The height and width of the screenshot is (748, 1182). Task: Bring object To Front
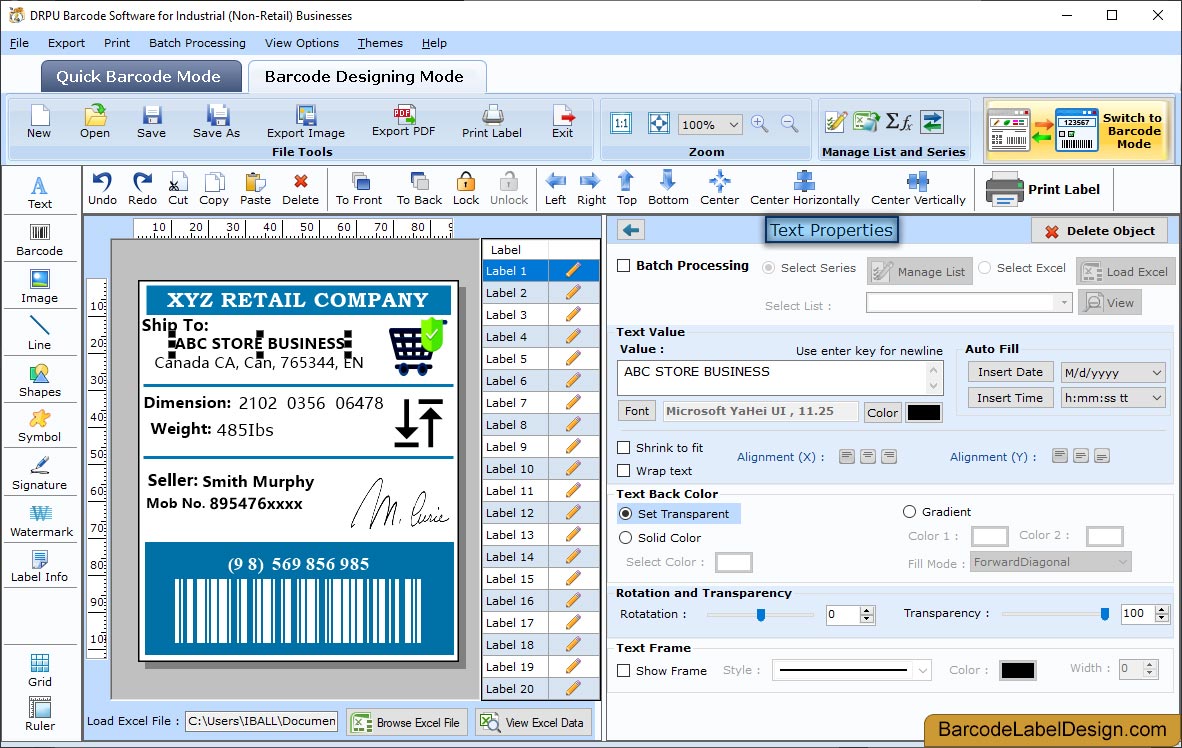tap(359, 189)
